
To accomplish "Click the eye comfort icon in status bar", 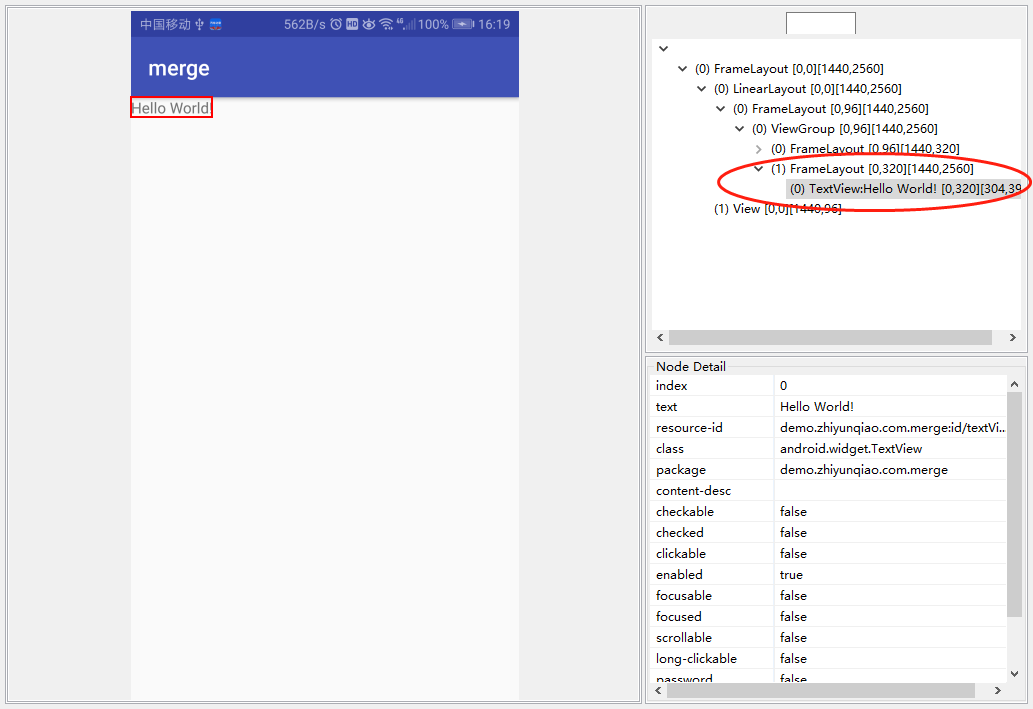I will pyautogui.click(x=369, y=24).
